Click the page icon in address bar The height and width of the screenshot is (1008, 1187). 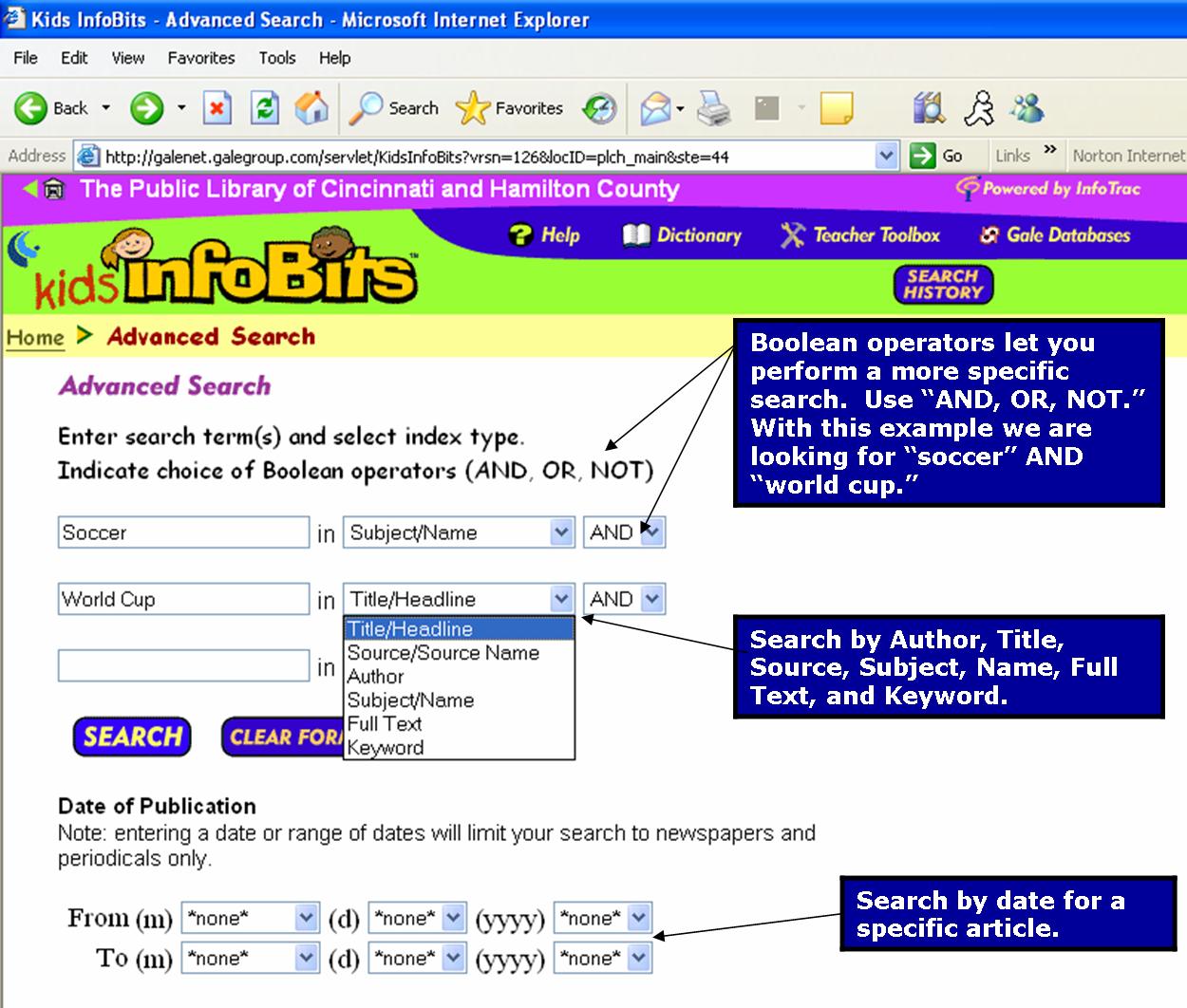tap(87, 156)
